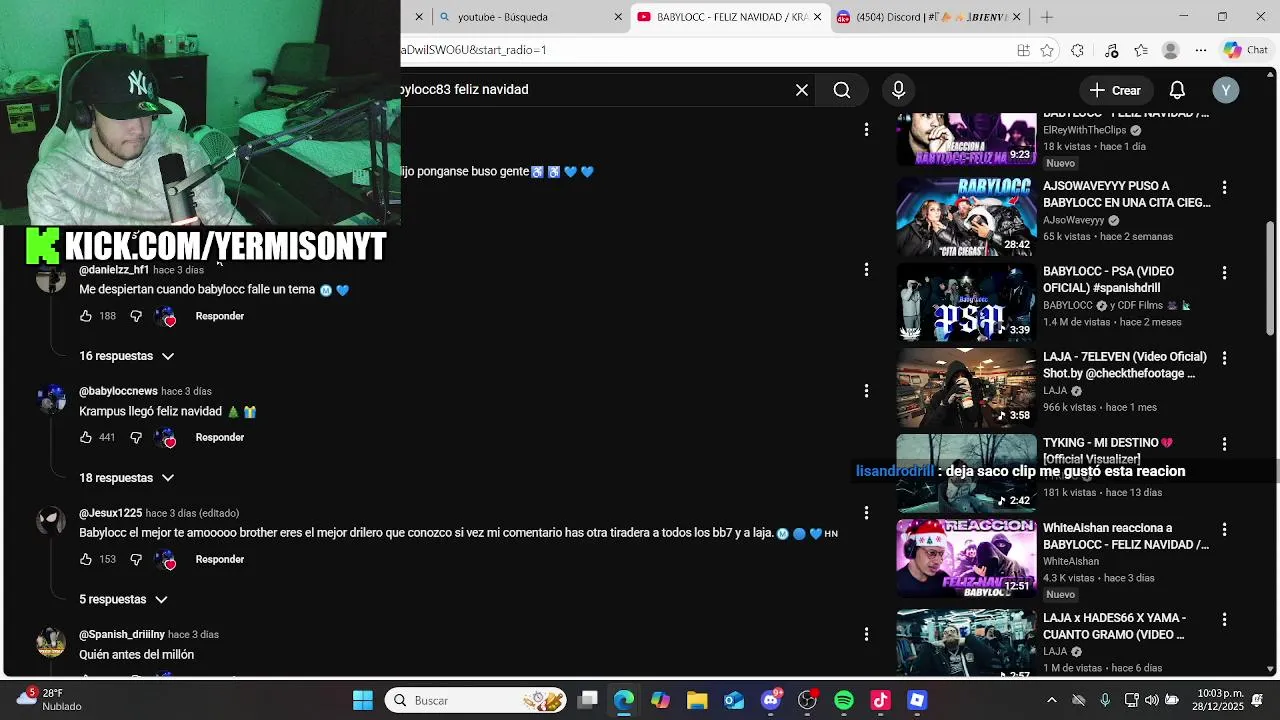Open Spotify from the taskbar
Image resolution: width=1280 pixels, height=720 pixels.
[x=844, y=700]
